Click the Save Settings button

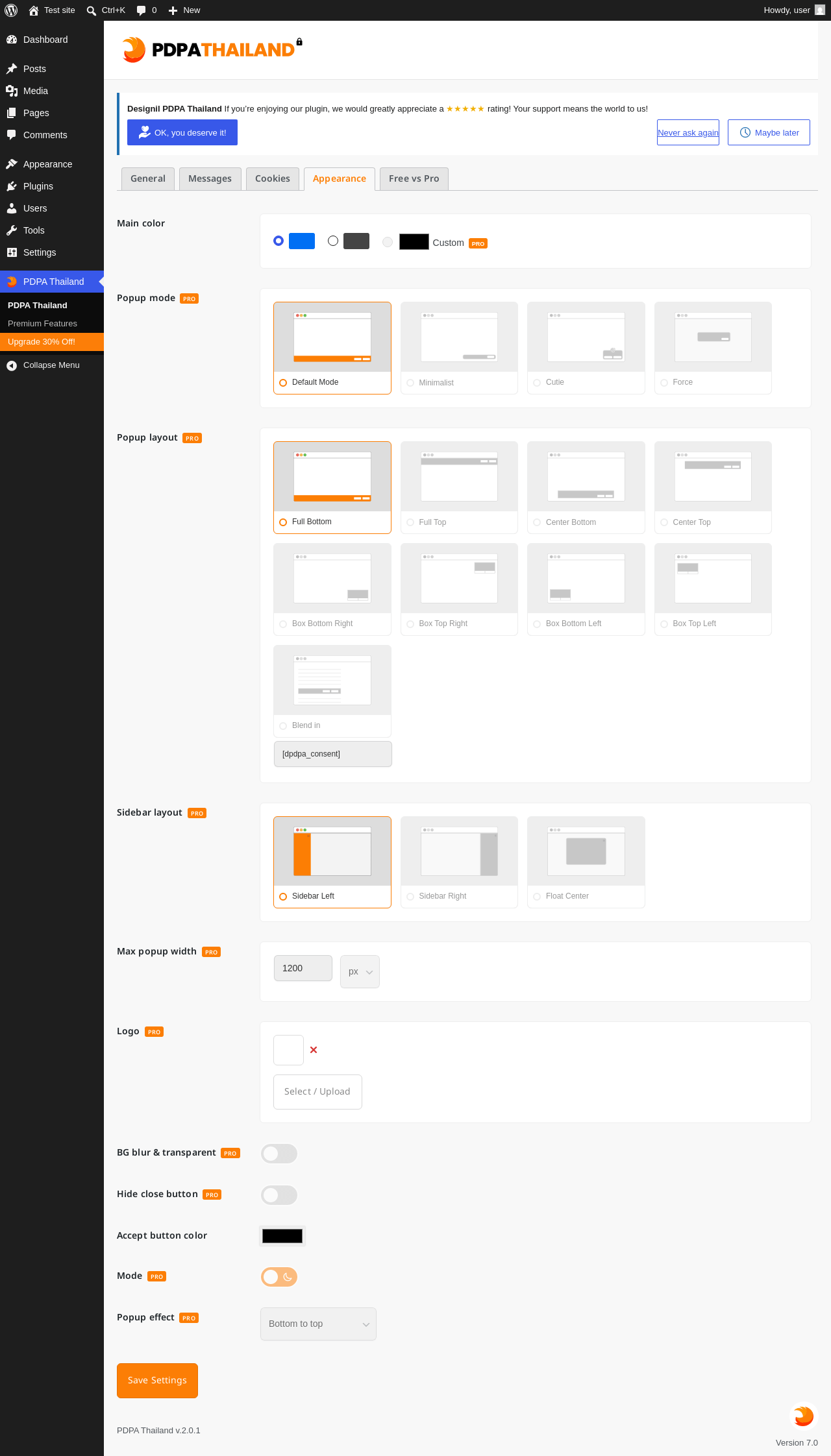pyautogui.click(x=157, y=1381)
